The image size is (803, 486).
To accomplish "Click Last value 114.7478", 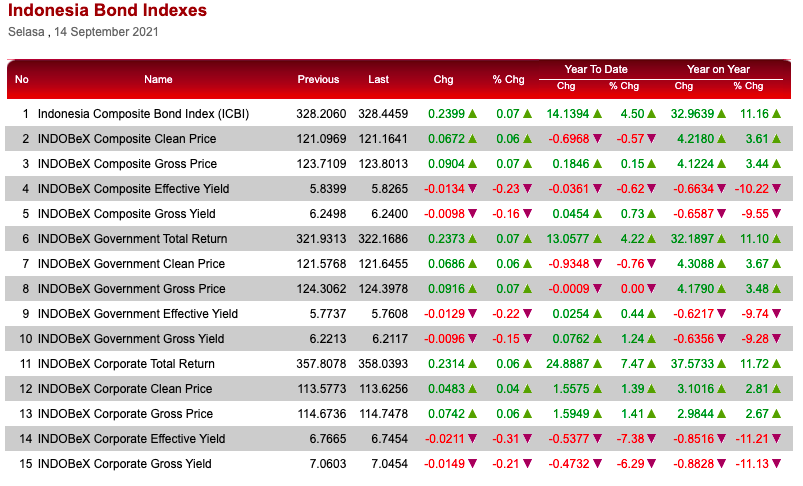I will coord(384,413).
